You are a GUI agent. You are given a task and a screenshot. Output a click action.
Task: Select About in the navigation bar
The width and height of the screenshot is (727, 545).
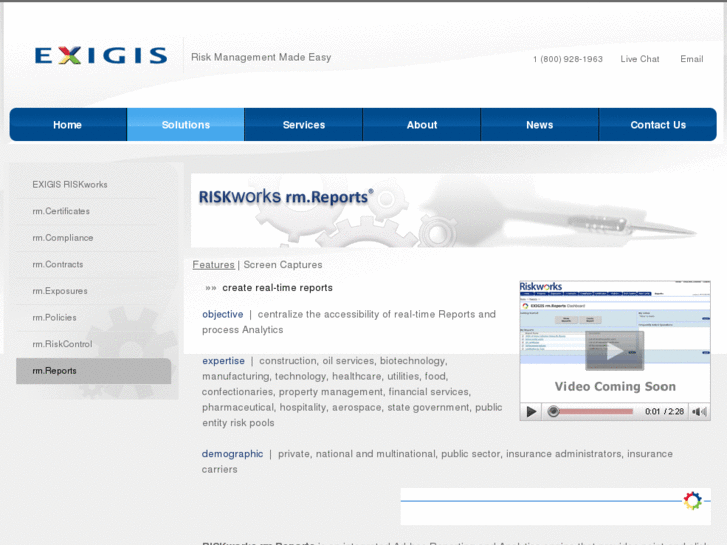(422, 125)
